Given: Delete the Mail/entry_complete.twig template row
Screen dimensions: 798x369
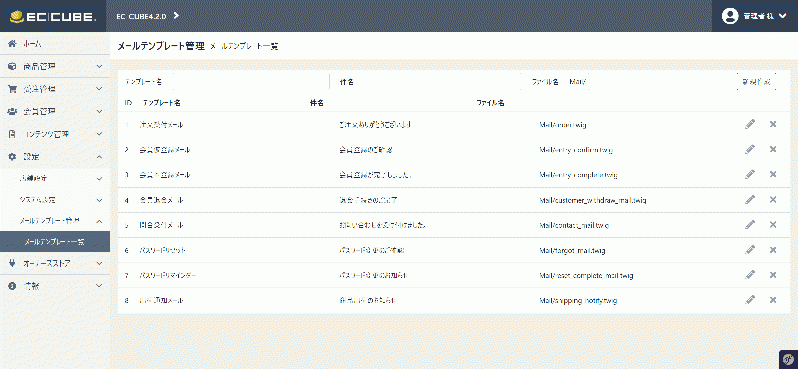Looking at the screenshot, I should click(773, 174).
